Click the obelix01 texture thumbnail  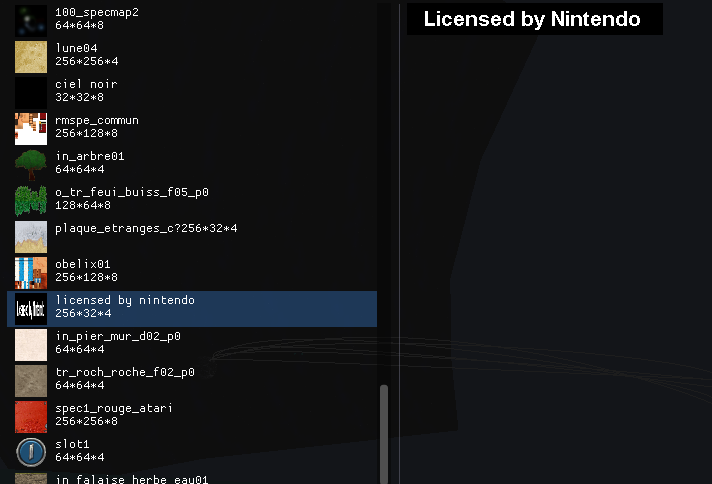point(31,273)
